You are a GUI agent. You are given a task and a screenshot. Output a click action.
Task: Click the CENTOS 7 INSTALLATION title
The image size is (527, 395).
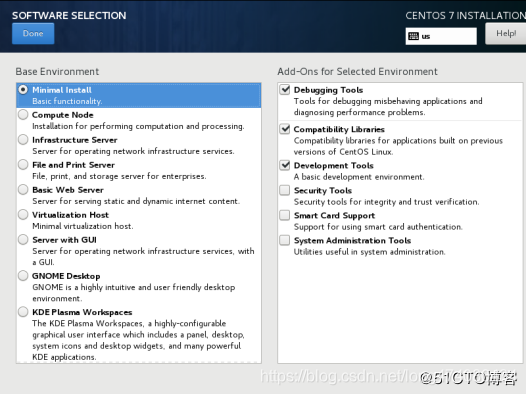(x=465, y=15)
